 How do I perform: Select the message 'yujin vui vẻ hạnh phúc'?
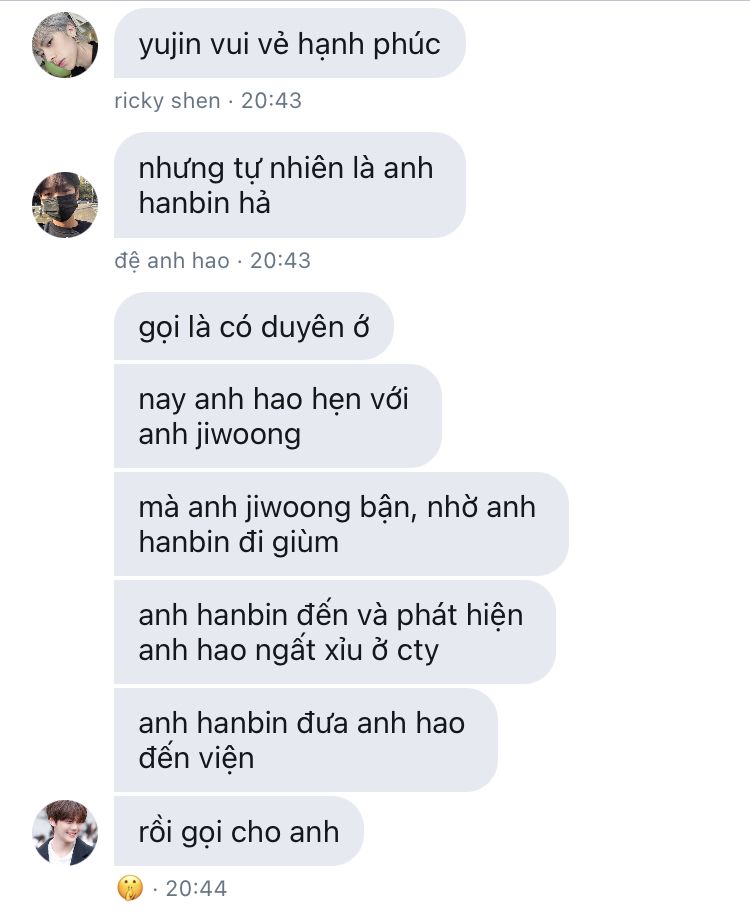tap(289, 44)
